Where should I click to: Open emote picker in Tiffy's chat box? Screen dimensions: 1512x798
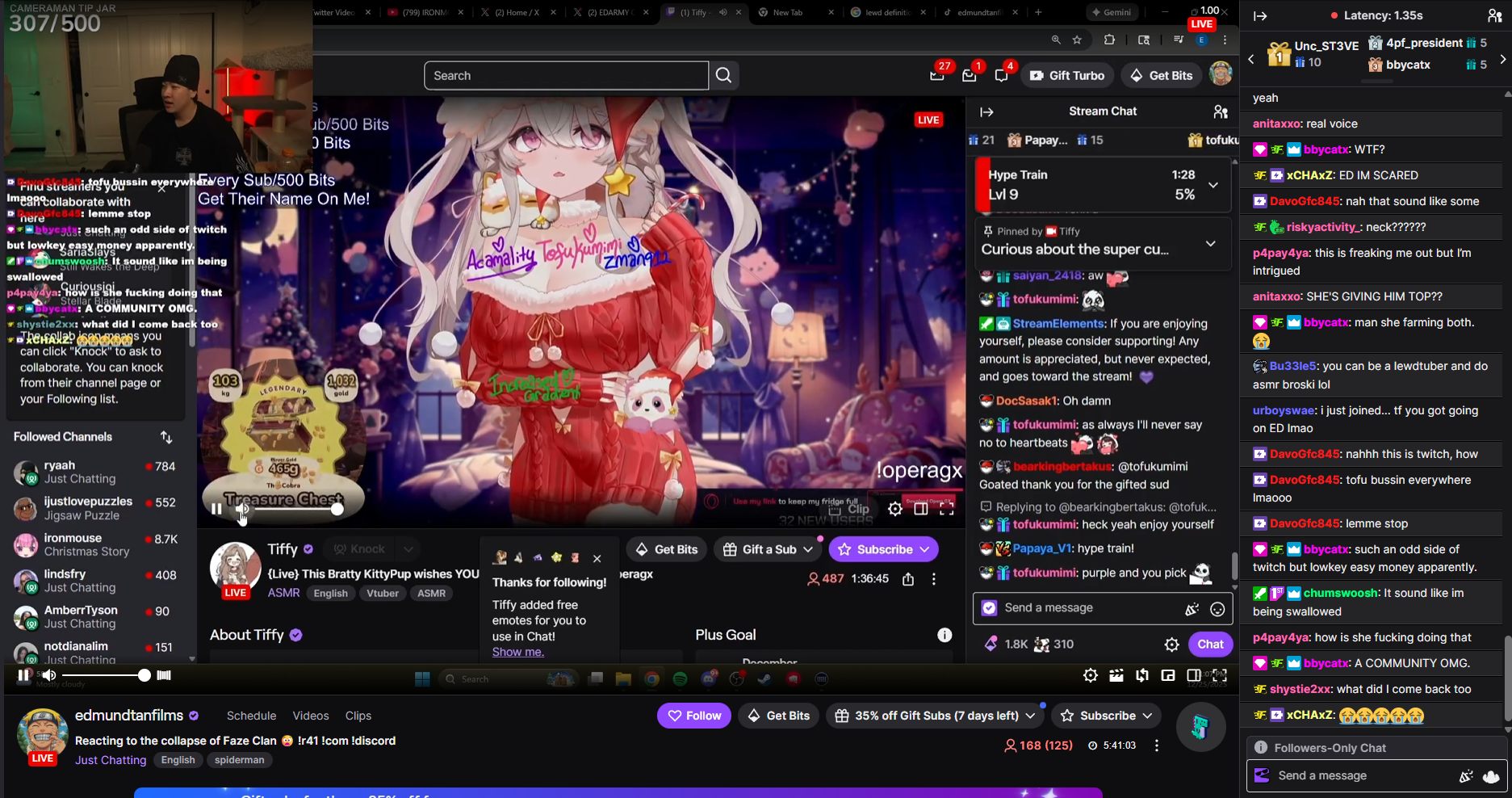(x=1217, y=609)
